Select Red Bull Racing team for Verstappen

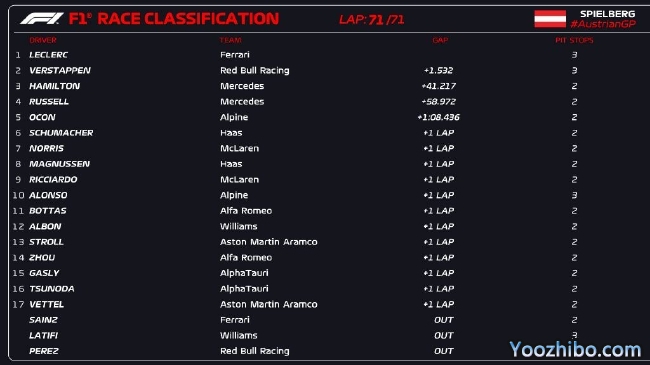pyautogui.click(x=255, y=71)
